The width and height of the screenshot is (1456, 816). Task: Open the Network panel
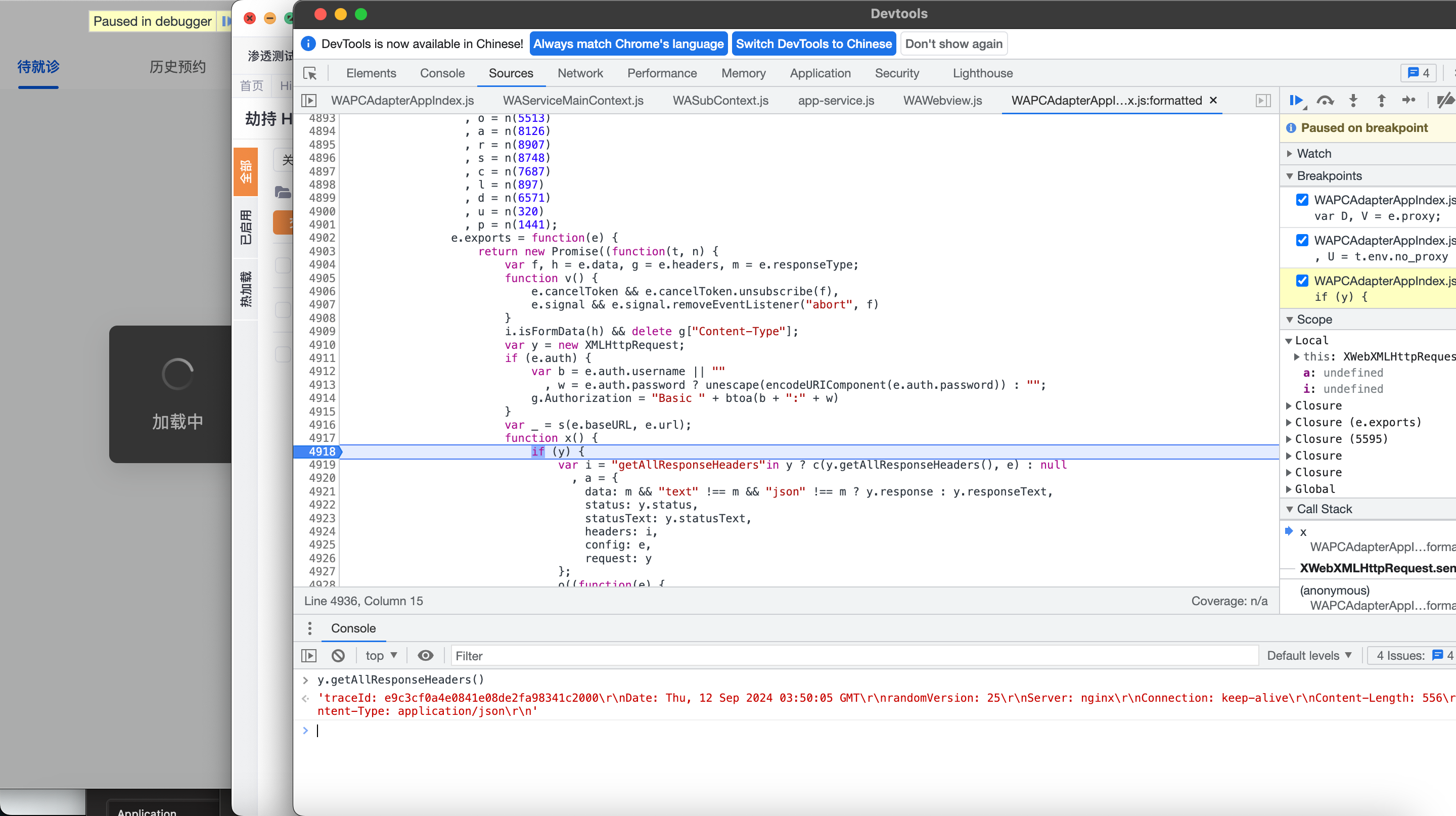pyautogui.click(x=580, y=73)
